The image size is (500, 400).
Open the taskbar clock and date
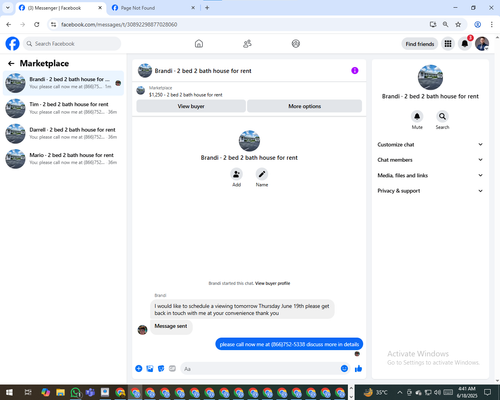[467, 392]
